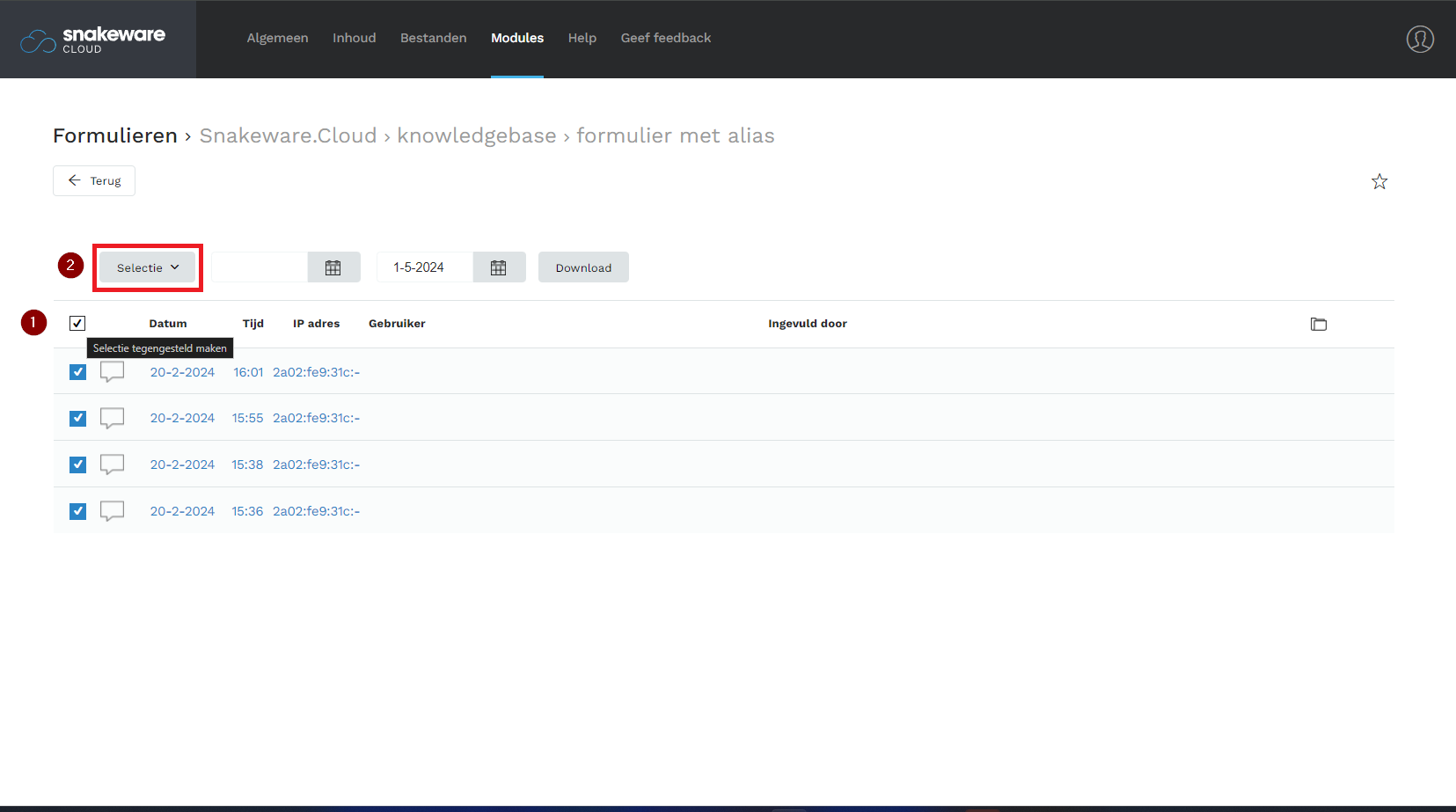The image size is (1456, 812).
Task: Uncheck the 15:38 entry checkbox
Action: 77,465
